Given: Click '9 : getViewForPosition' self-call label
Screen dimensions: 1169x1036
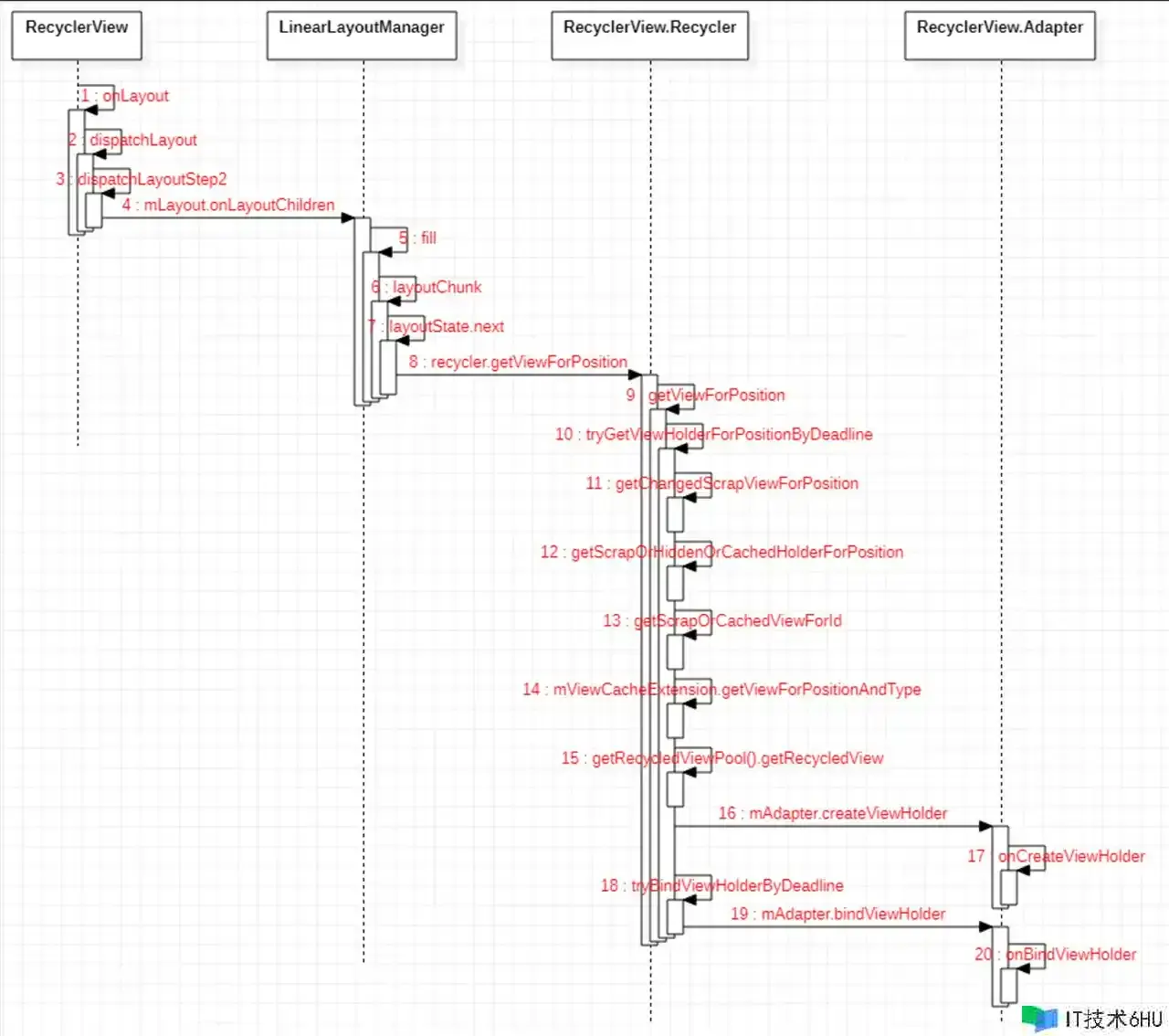Looking at the screenshot, I should coord(705,395).
